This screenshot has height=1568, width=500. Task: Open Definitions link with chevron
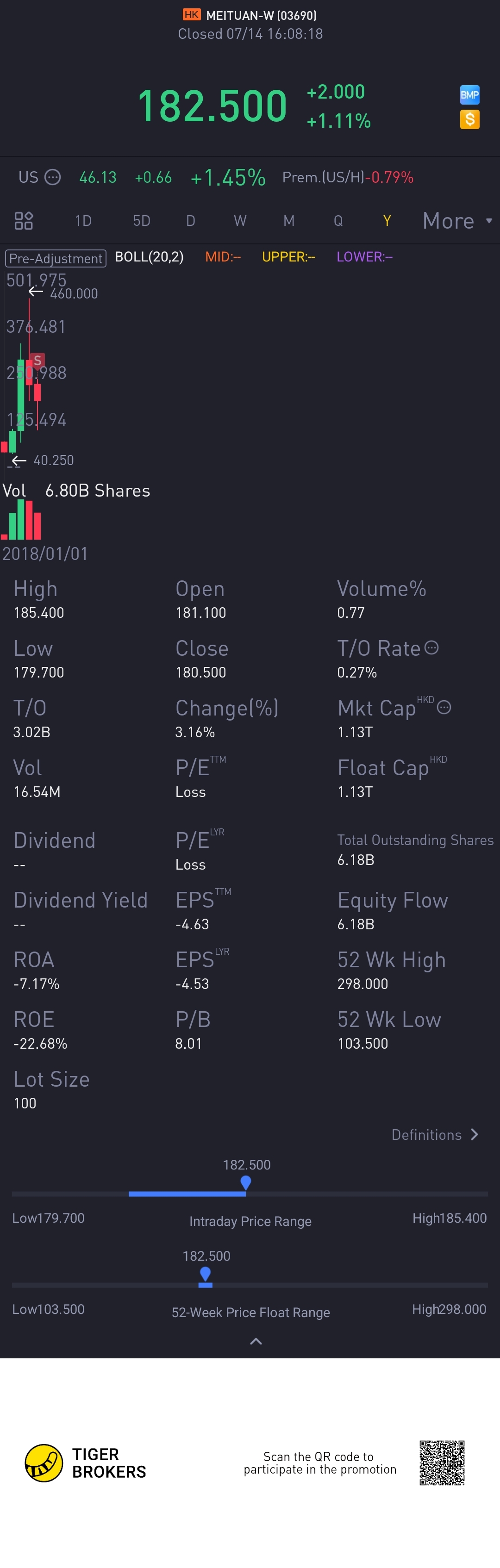point(435,1135)
